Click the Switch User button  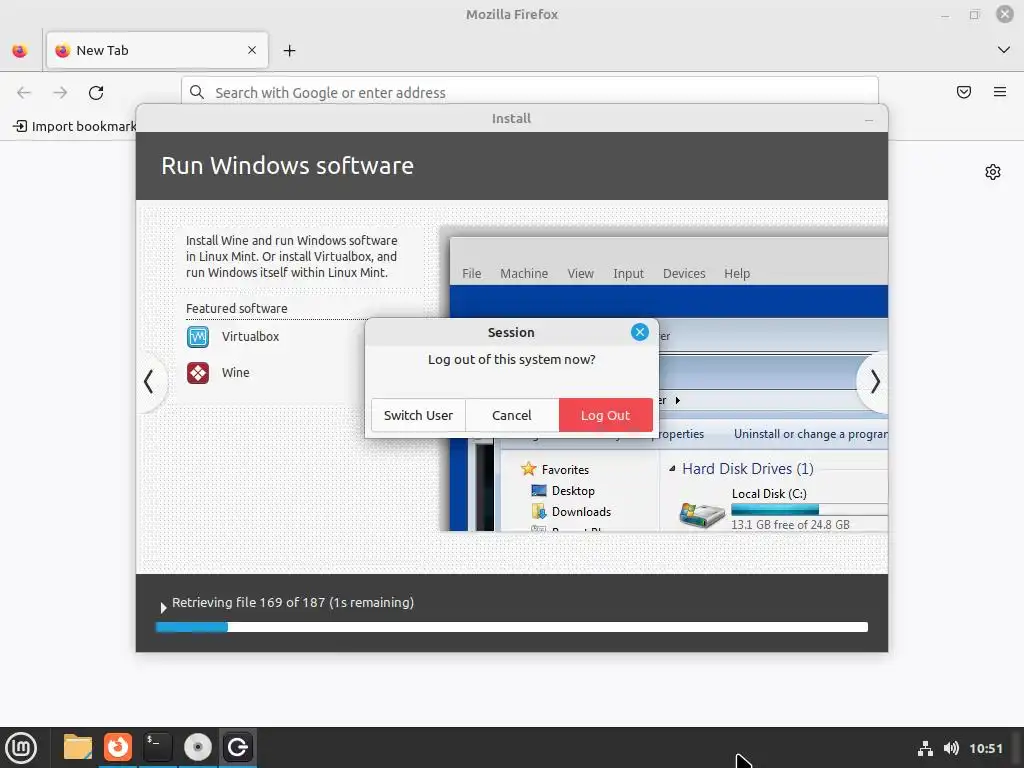point(418,415)
